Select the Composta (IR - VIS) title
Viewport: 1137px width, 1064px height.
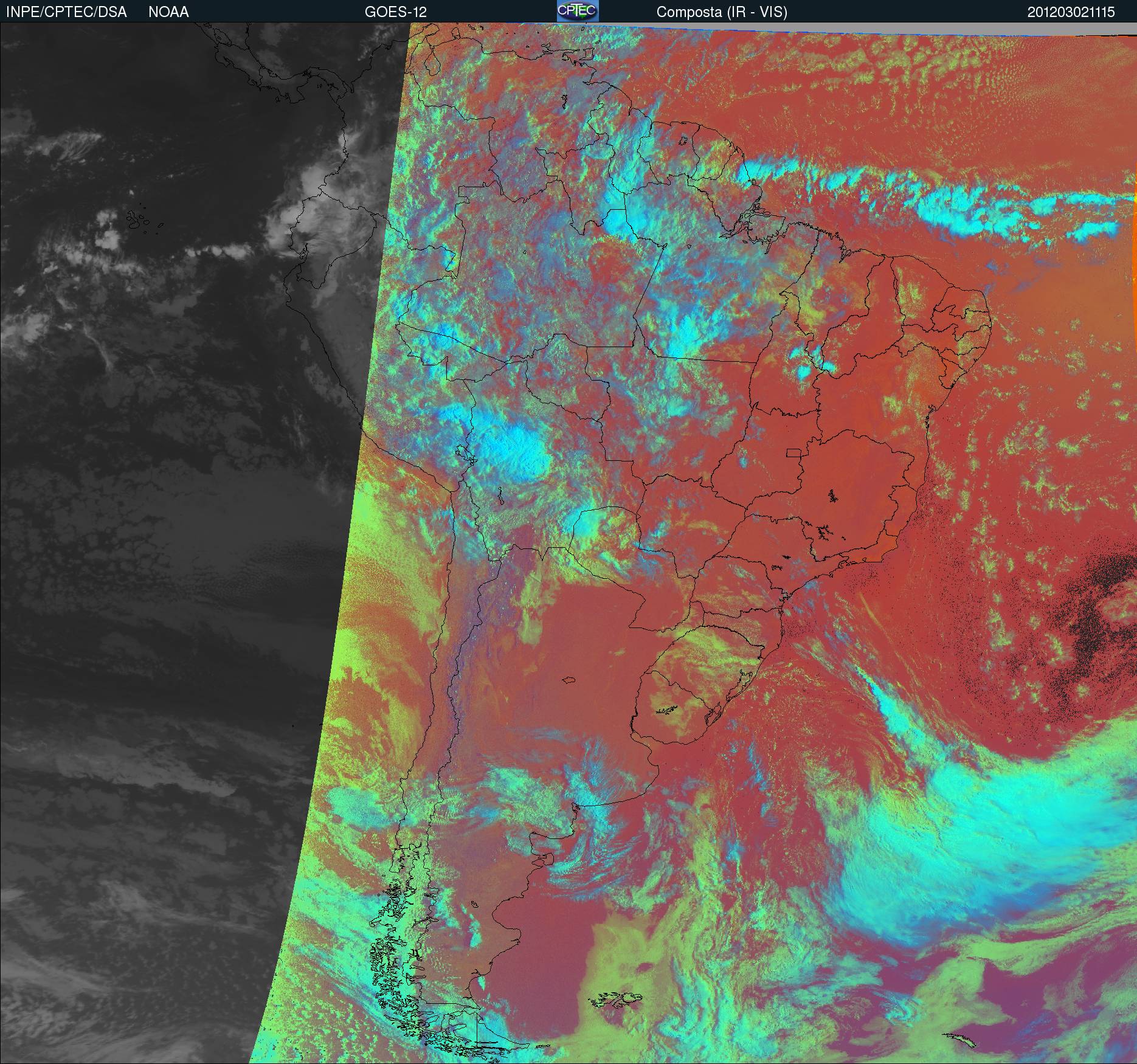coord(722,12)
